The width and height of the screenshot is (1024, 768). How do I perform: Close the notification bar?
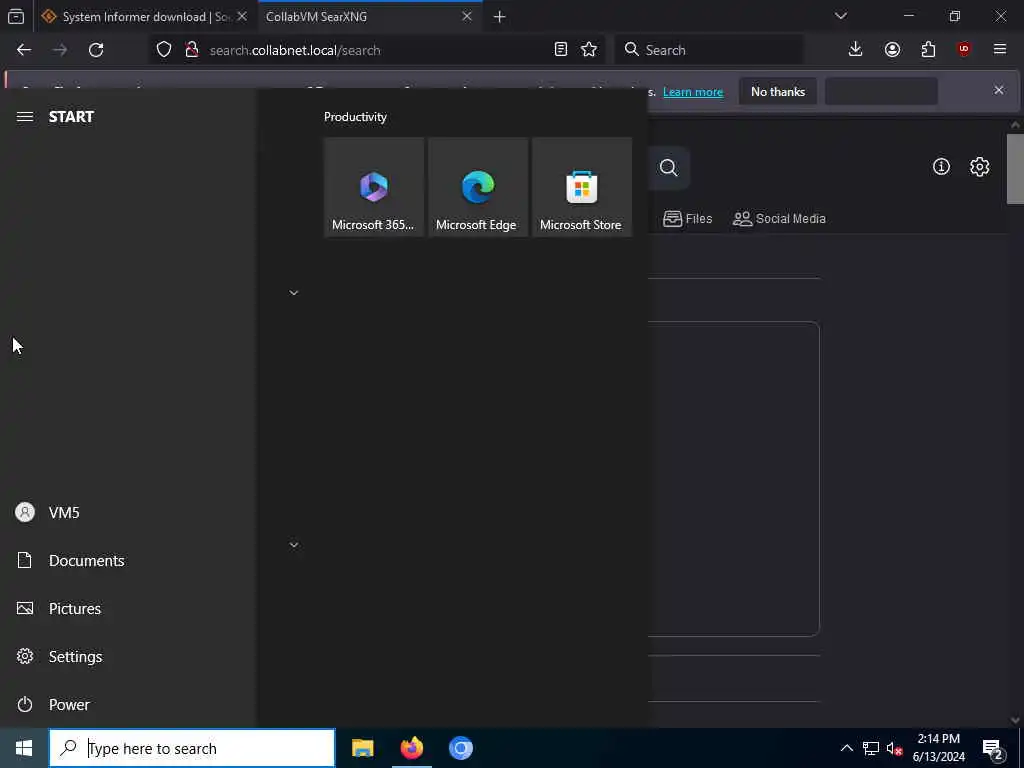(x=999, y=90)
